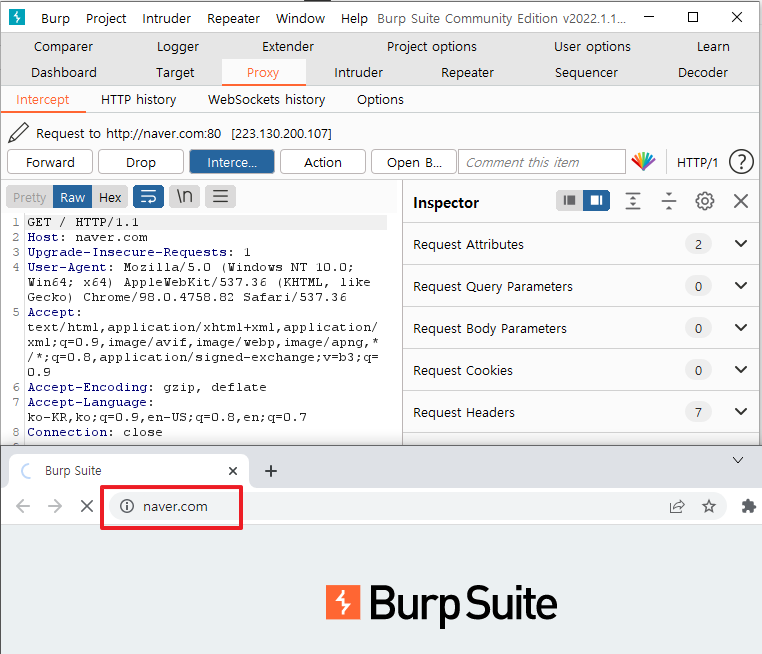Open the Target tab
The height and width of the screenshot is (654, 762).
175,72
